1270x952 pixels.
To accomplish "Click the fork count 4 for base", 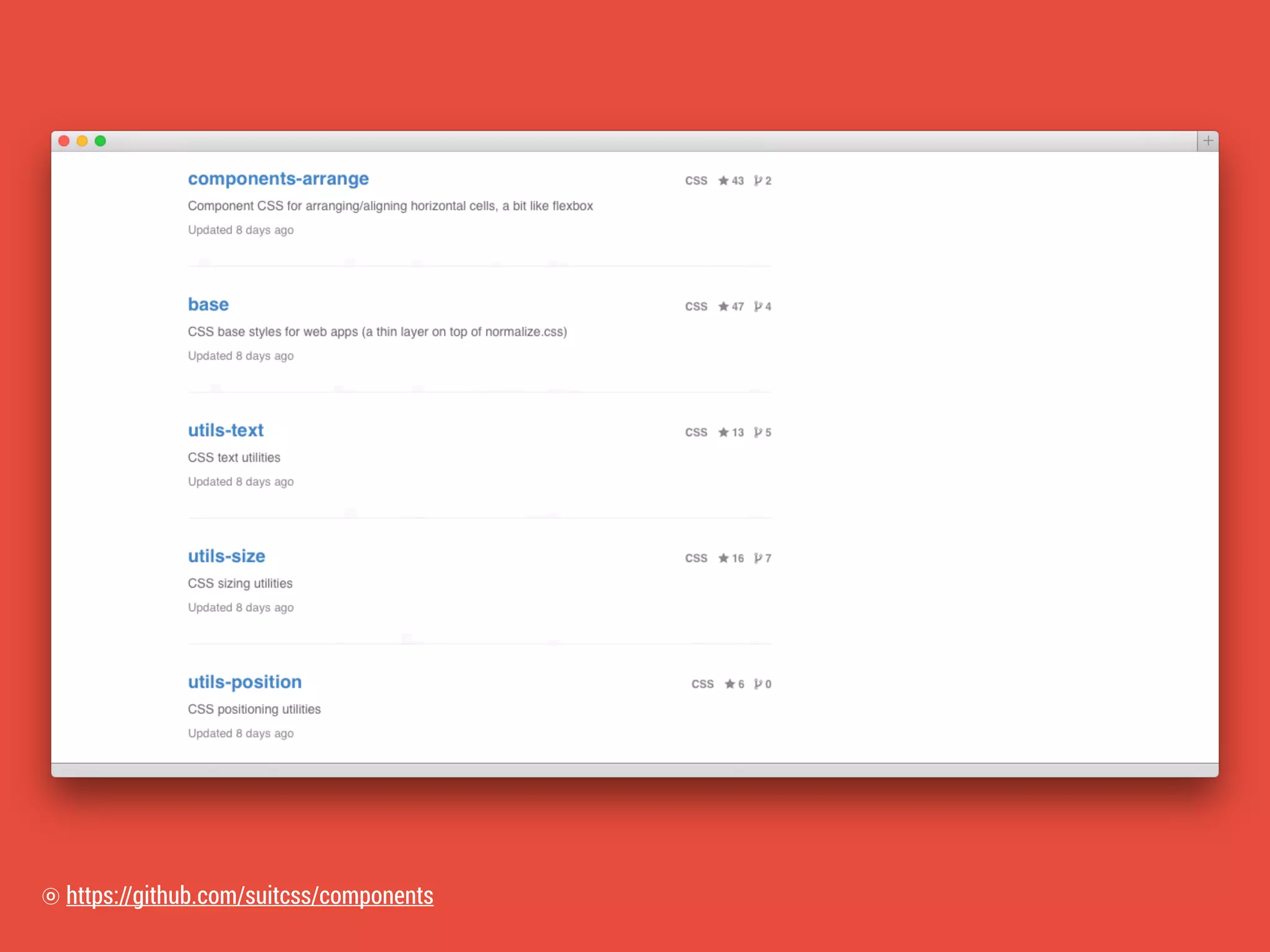I will pos(763,307).
